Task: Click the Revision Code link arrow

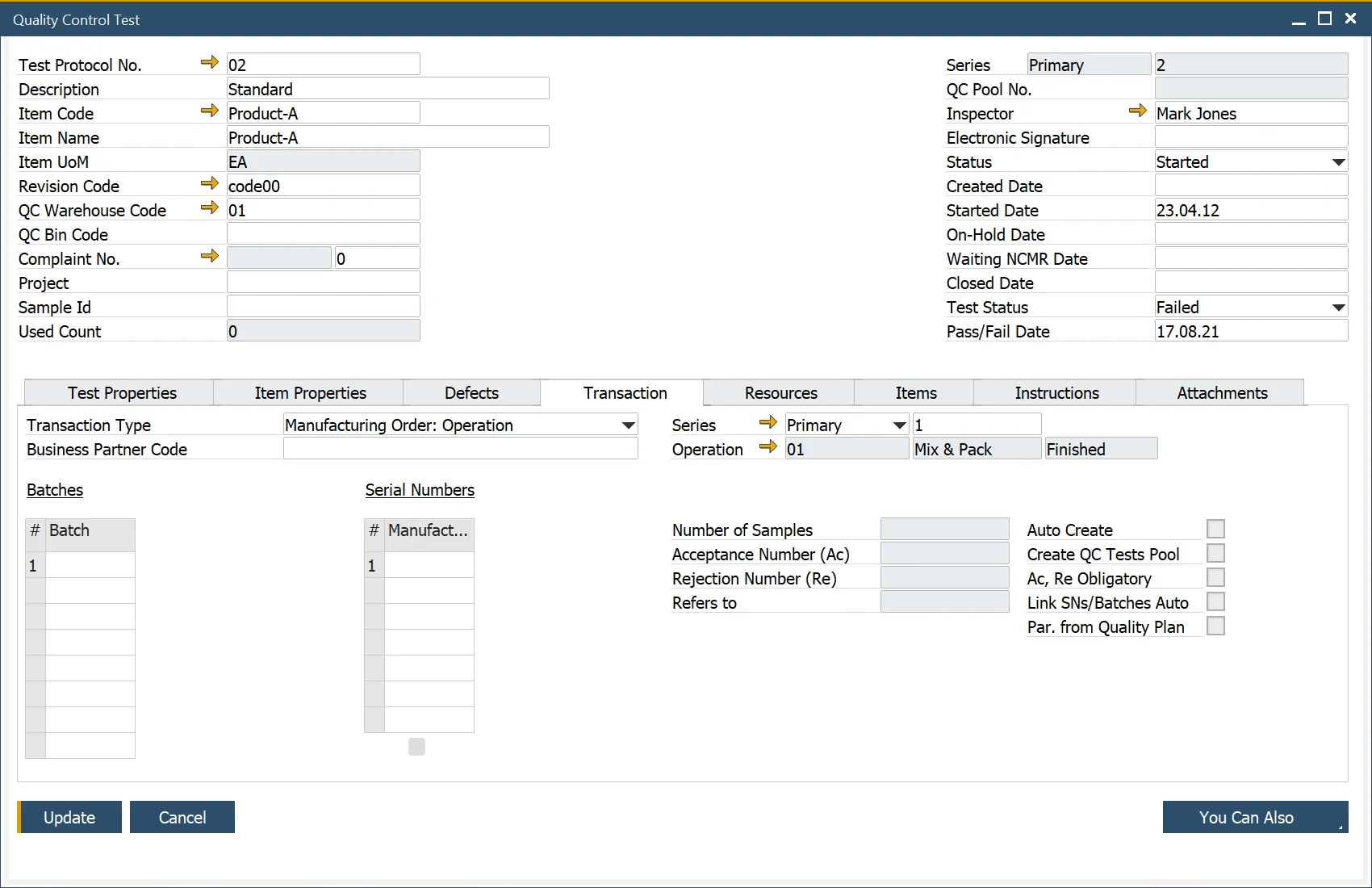Action: [209, 183]
